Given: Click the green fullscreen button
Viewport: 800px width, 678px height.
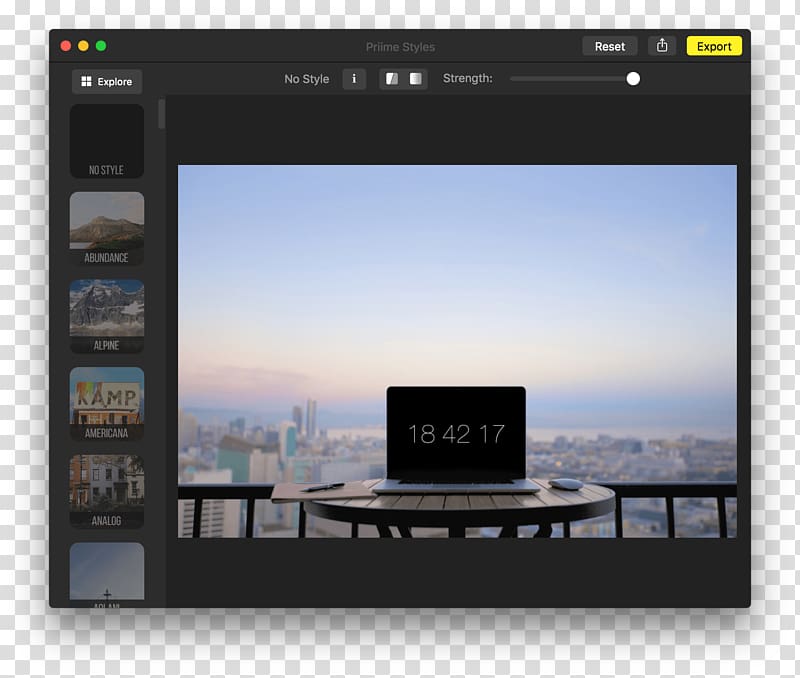Looking at the screenshot, I should 101,46.
